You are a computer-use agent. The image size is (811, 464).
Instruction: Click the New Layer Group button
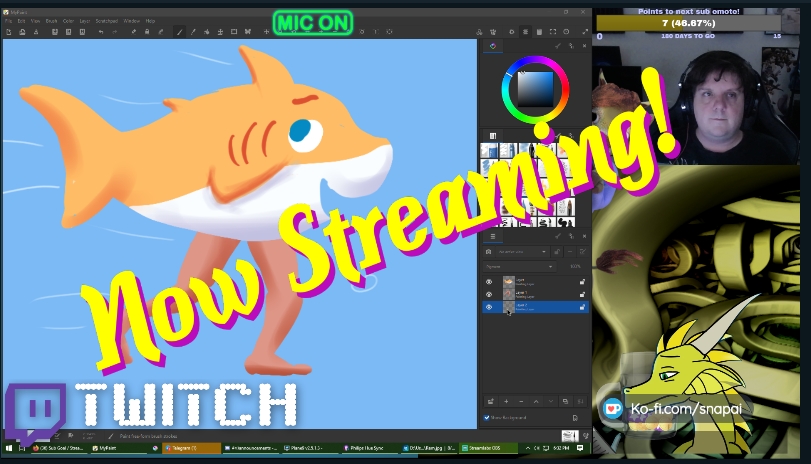point(490,401)
